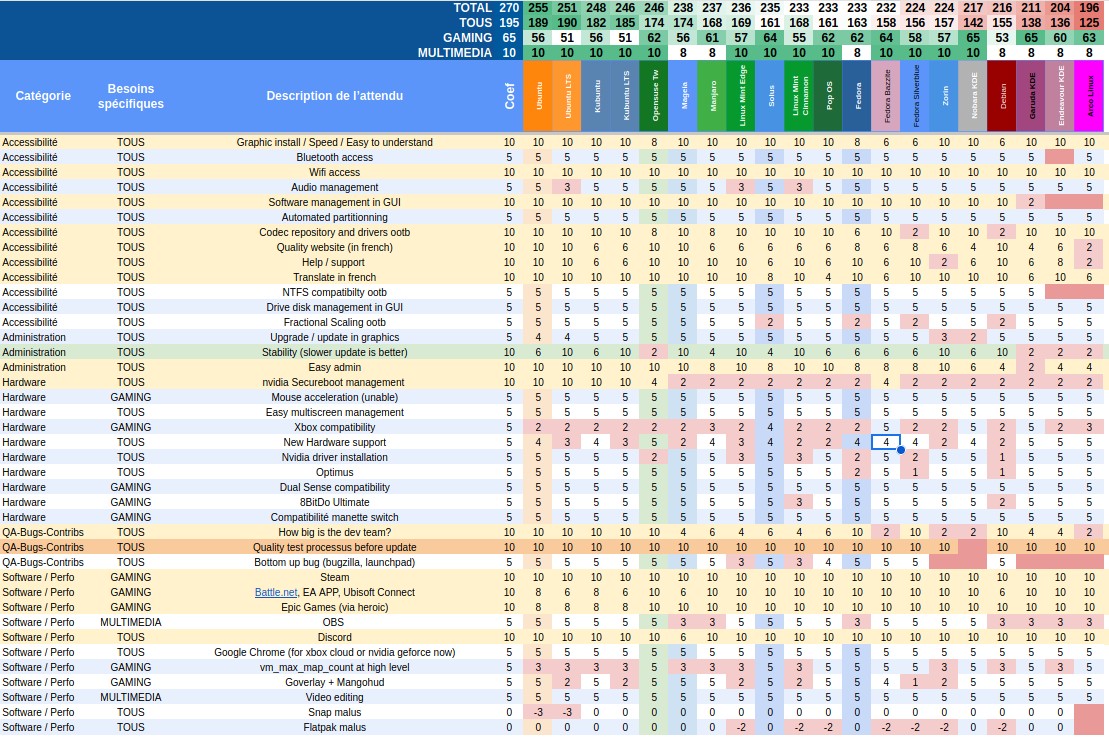Select the 'Steam' description cell
Viewport: 1109px width, 742px height.
pos(334,577)
